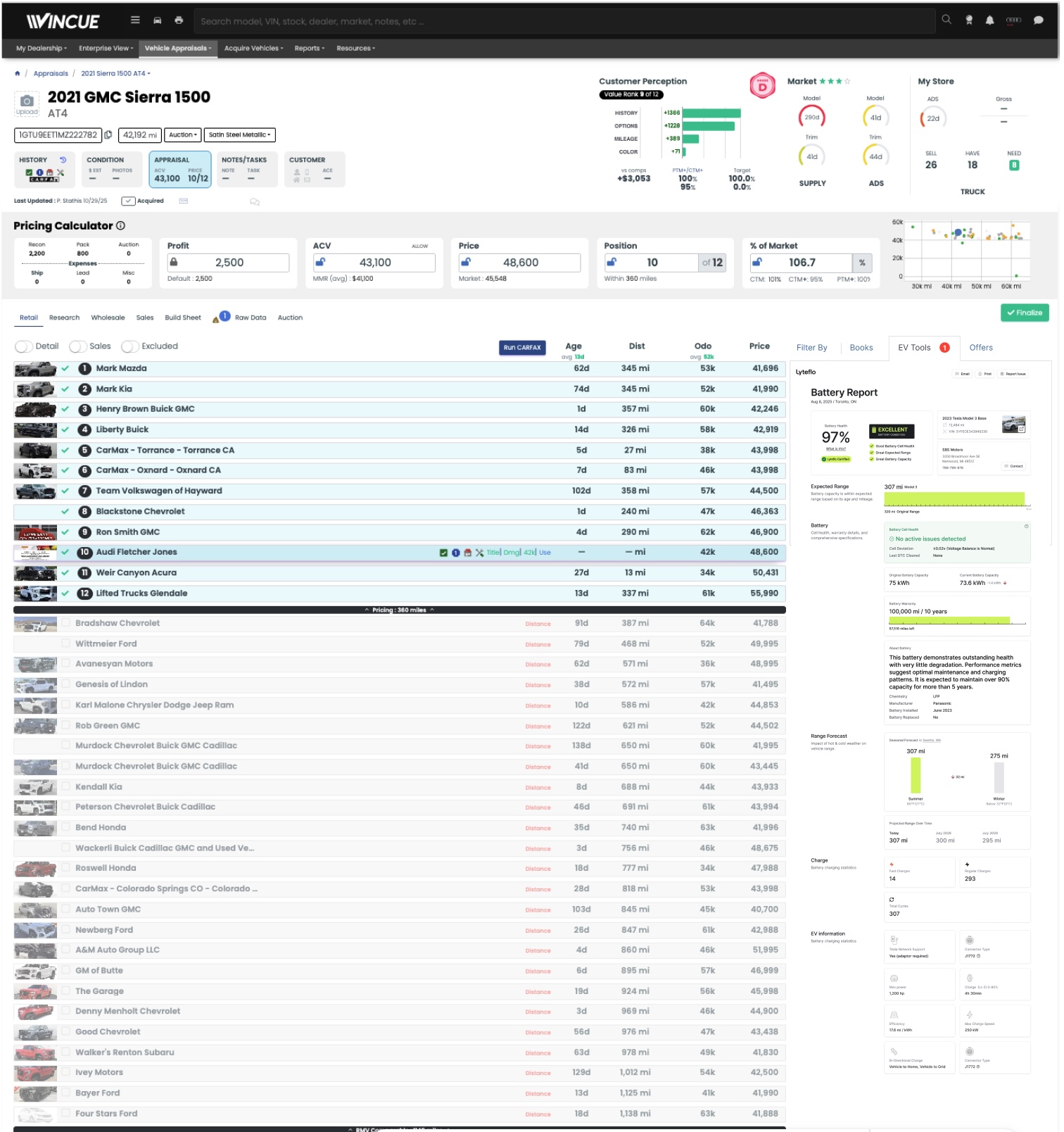Click the Finalize button
Viewport: 1064px width, 1132px height.
pyautogui.click(x=1025, y=313)
